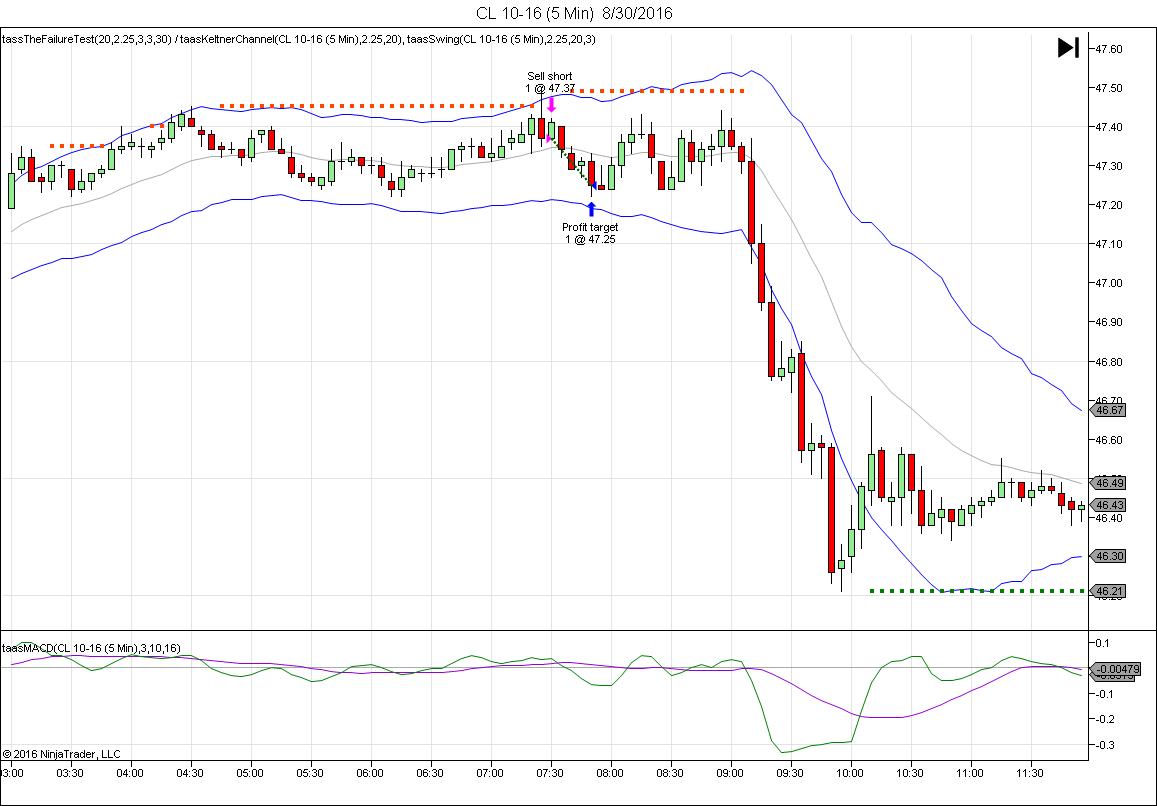Click the 11:30 time axis label

coord(1030,773)
